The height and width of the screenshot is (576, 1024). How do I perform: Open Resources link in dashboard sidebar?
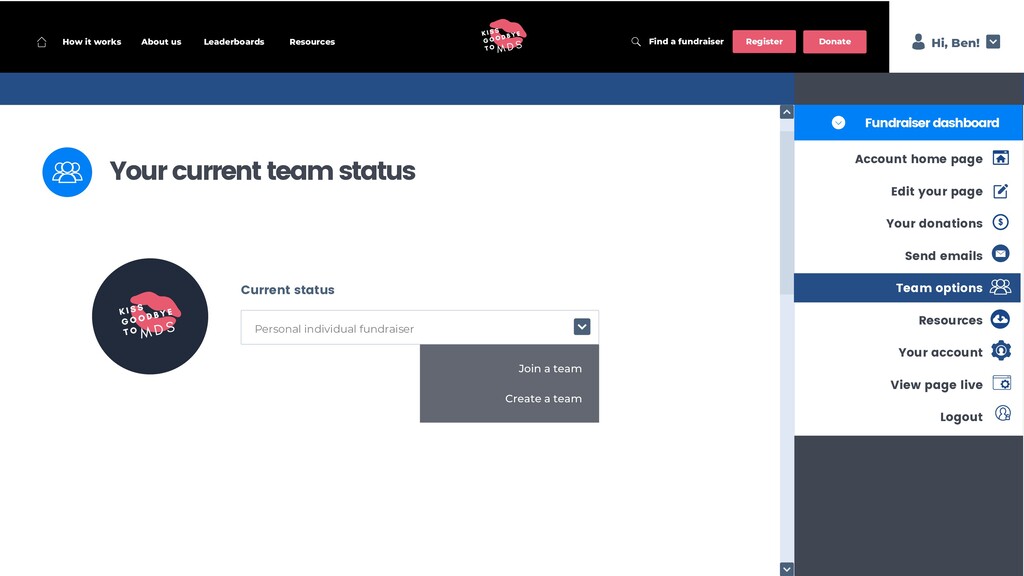pos(950,320)
